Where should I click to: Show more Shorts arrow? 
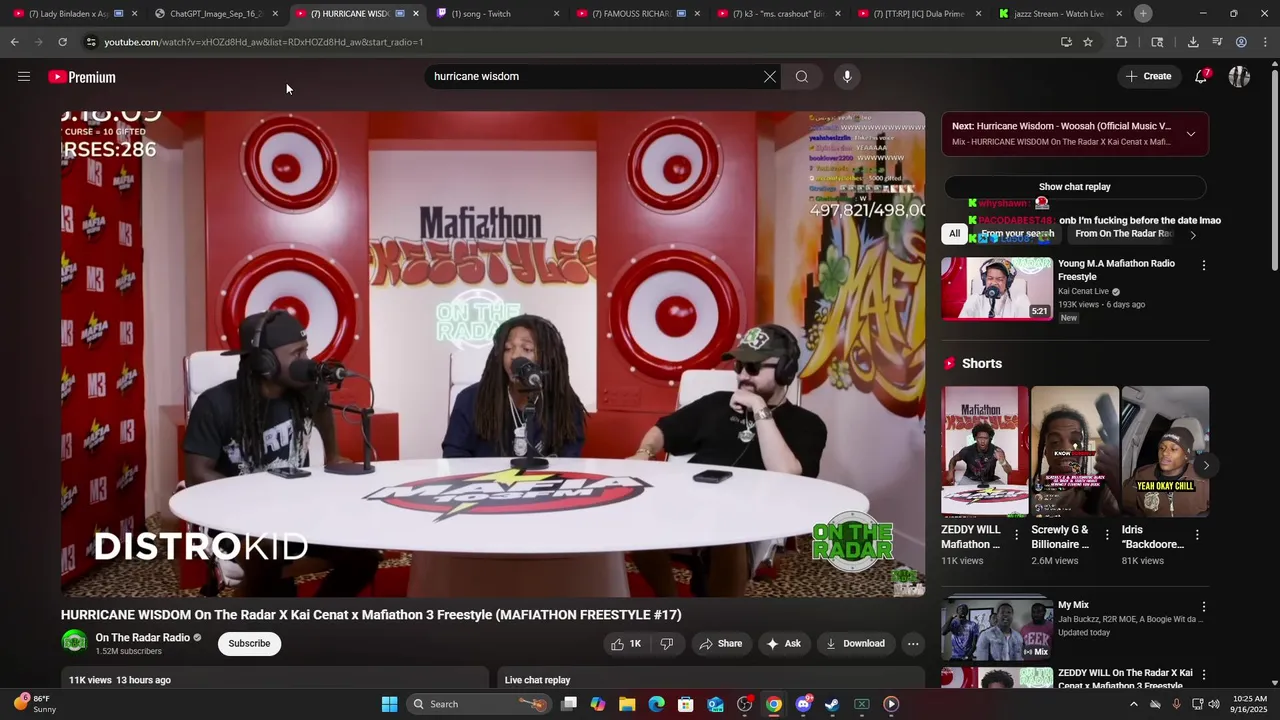point(1206,465)
